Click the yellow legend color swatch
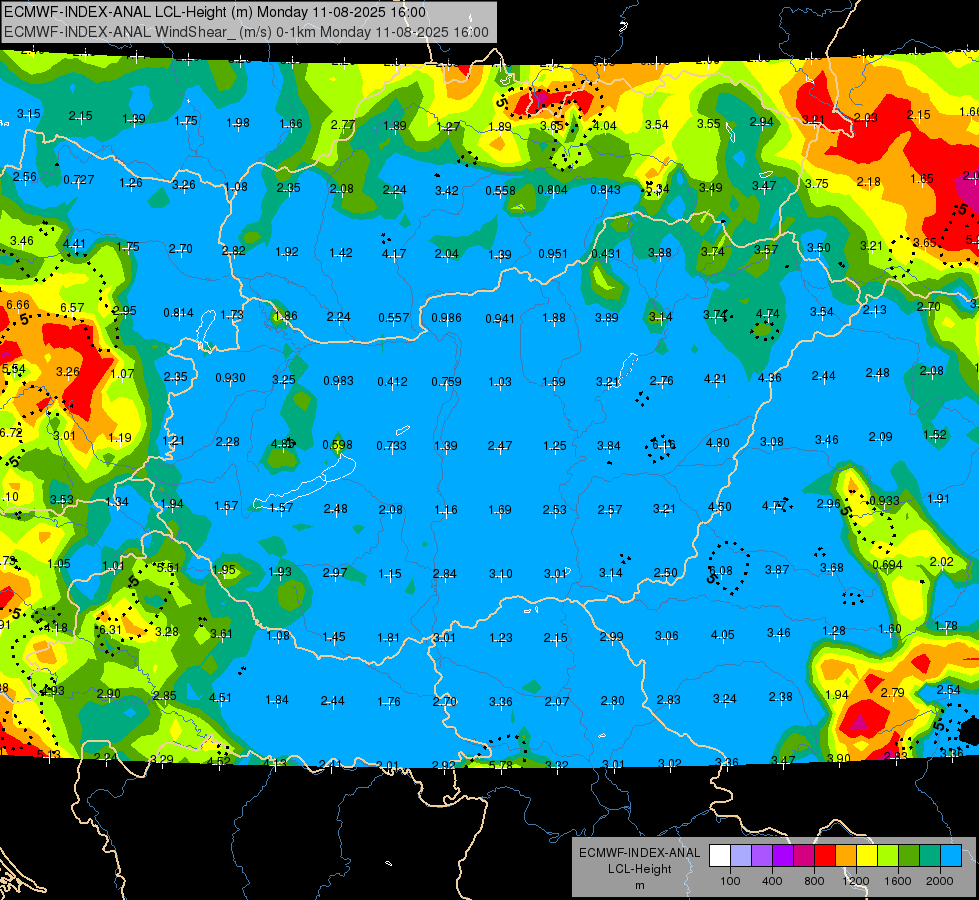 [x=867, y=856]
